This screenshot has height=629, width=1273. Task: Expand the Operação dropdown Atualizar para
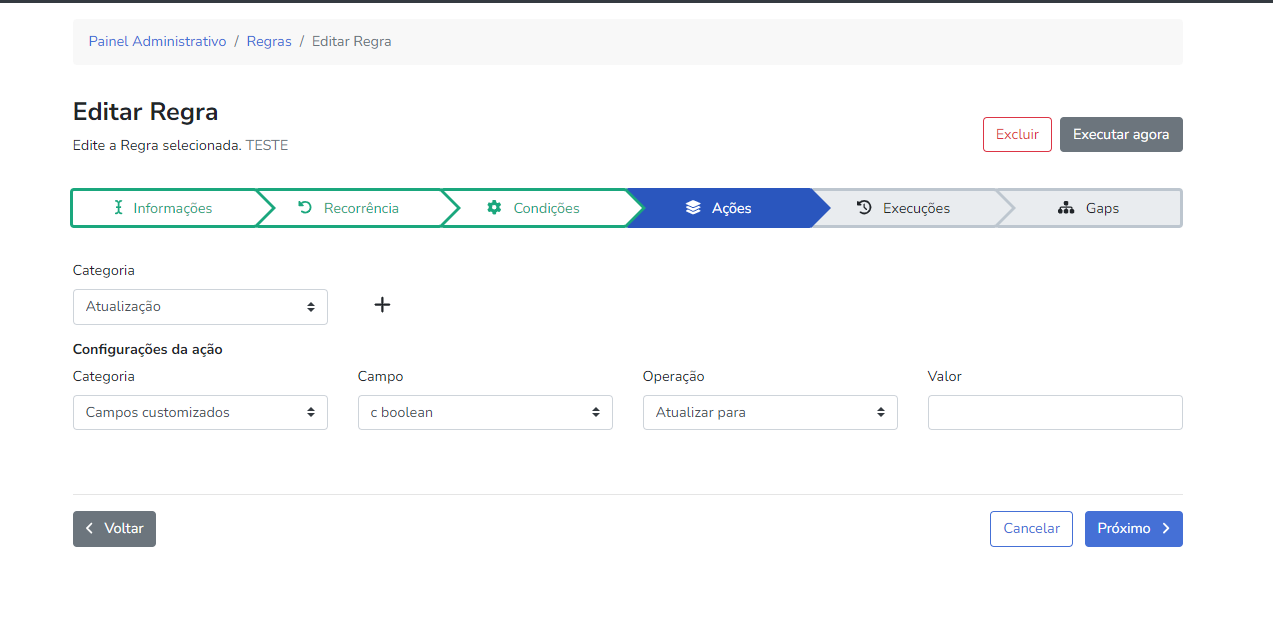770,413
